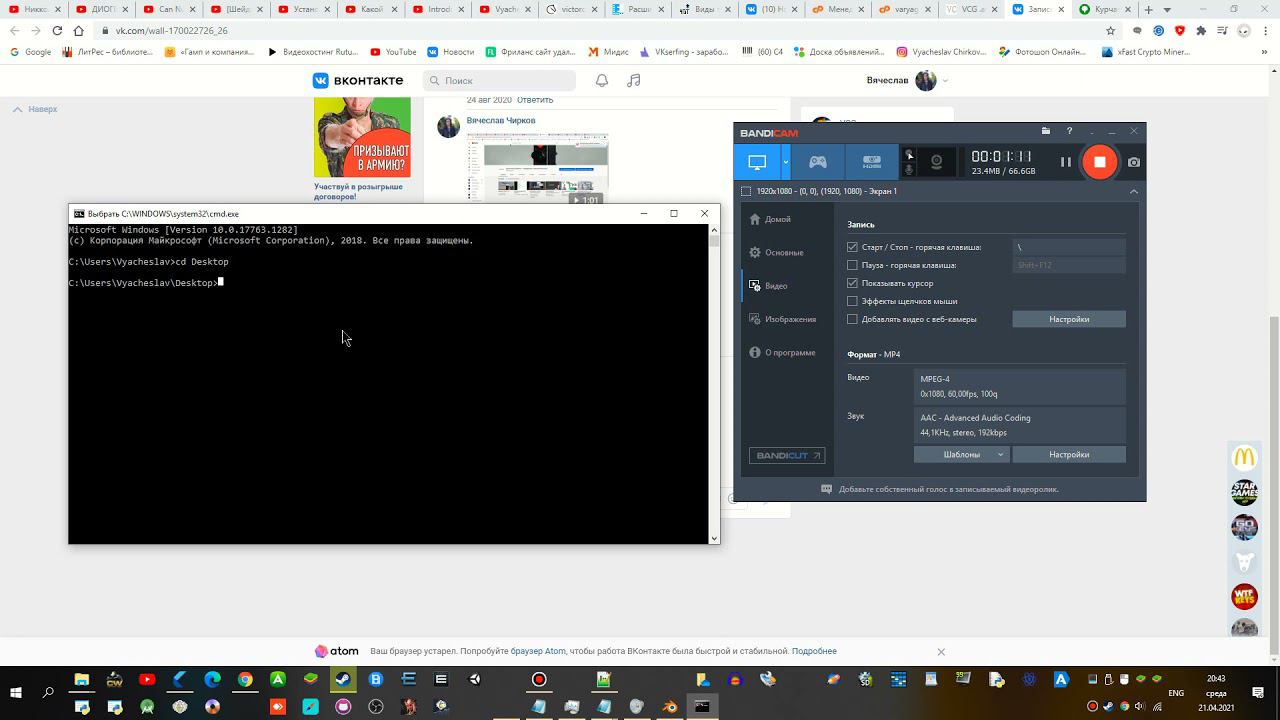This screenshot has width=1280, height=720.
Task: Open the YouTube bookmark
Action: coord(393,52)
